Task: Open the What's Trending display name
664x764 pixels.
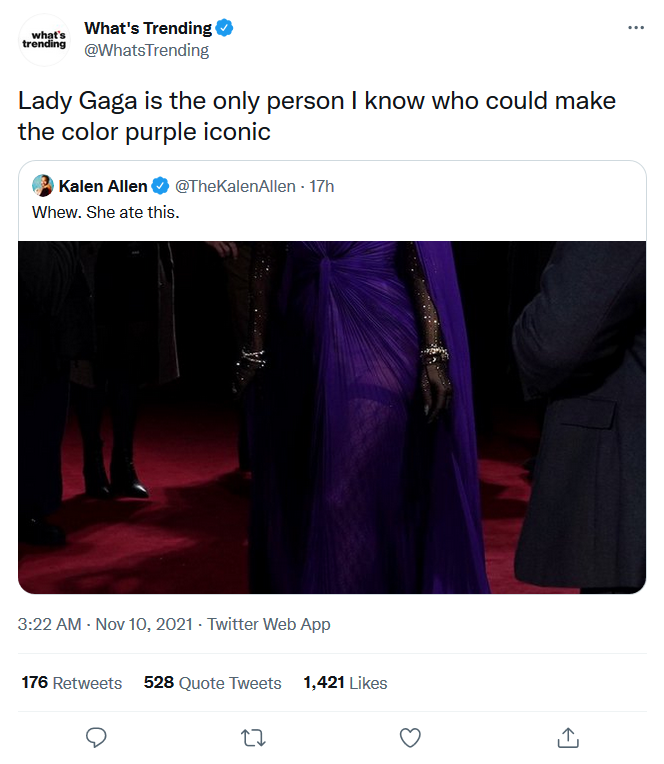Action: tap(148, 28)
